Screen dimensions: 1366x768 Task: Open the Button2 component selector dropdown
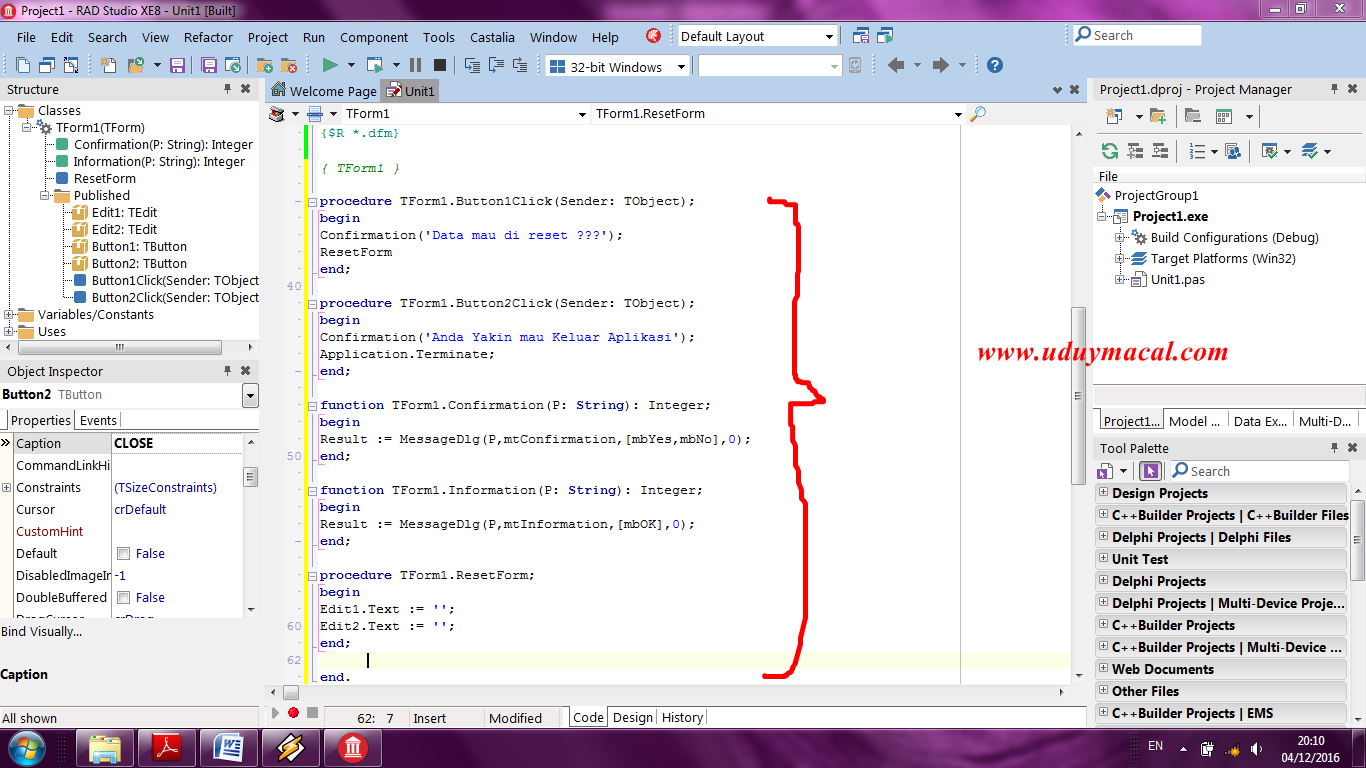[x=250, y=395]
